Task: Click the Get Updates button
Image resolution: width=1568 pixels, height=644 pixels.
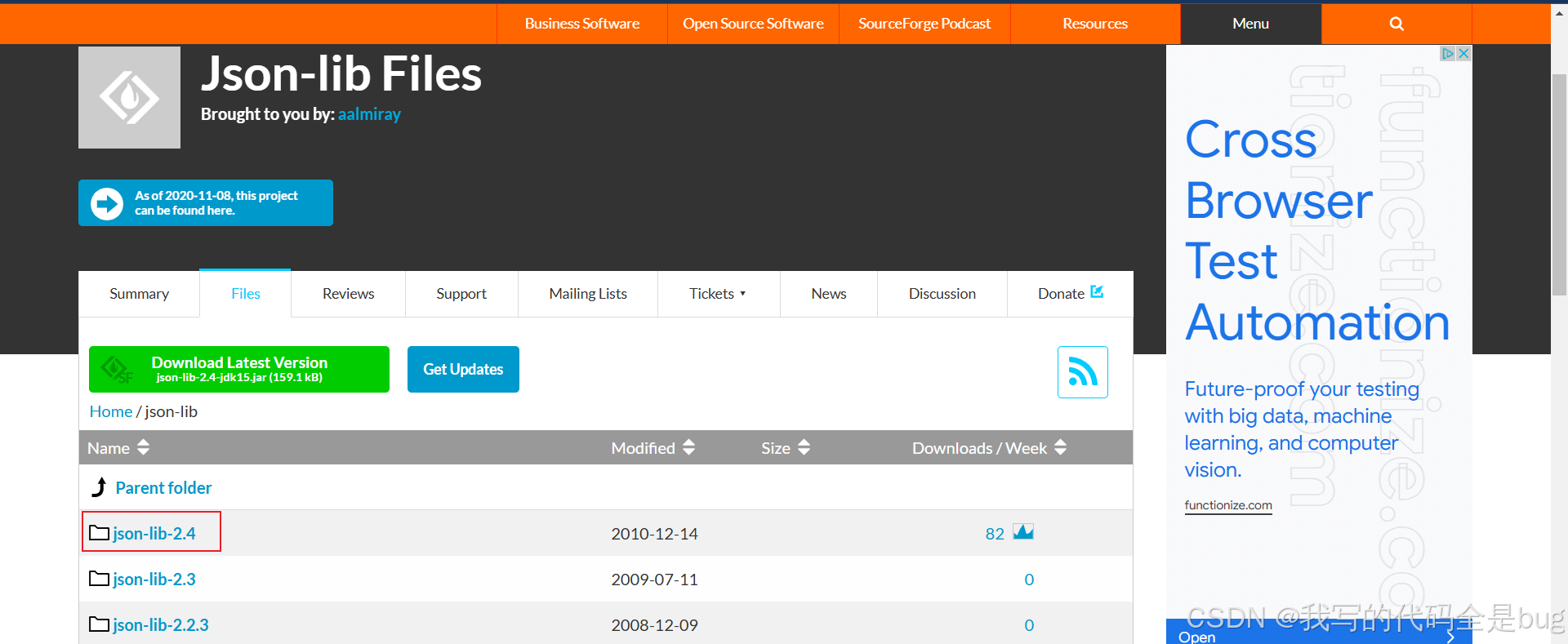Action: [x=463, y=369]
